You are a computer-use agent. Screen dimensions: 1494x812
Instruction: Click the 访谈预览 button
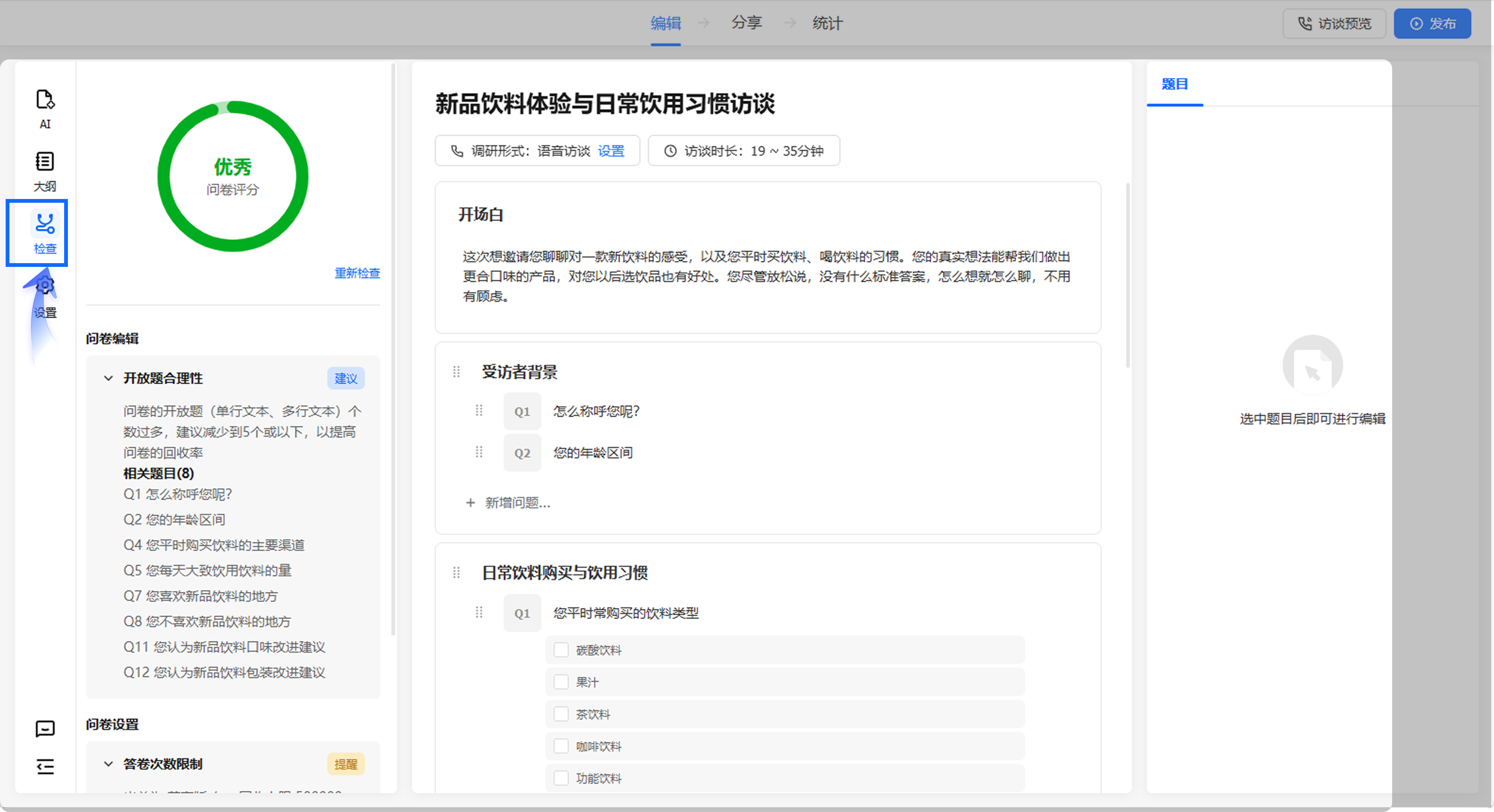point(1334,24)
